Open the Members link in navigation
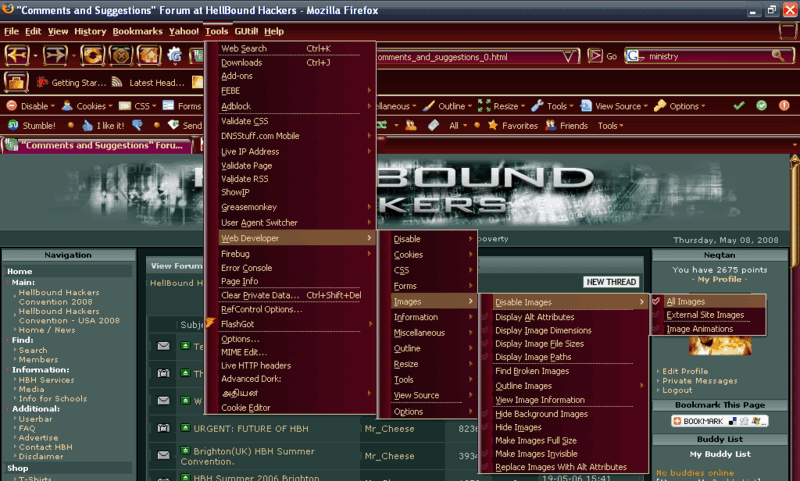 (38, 360)
